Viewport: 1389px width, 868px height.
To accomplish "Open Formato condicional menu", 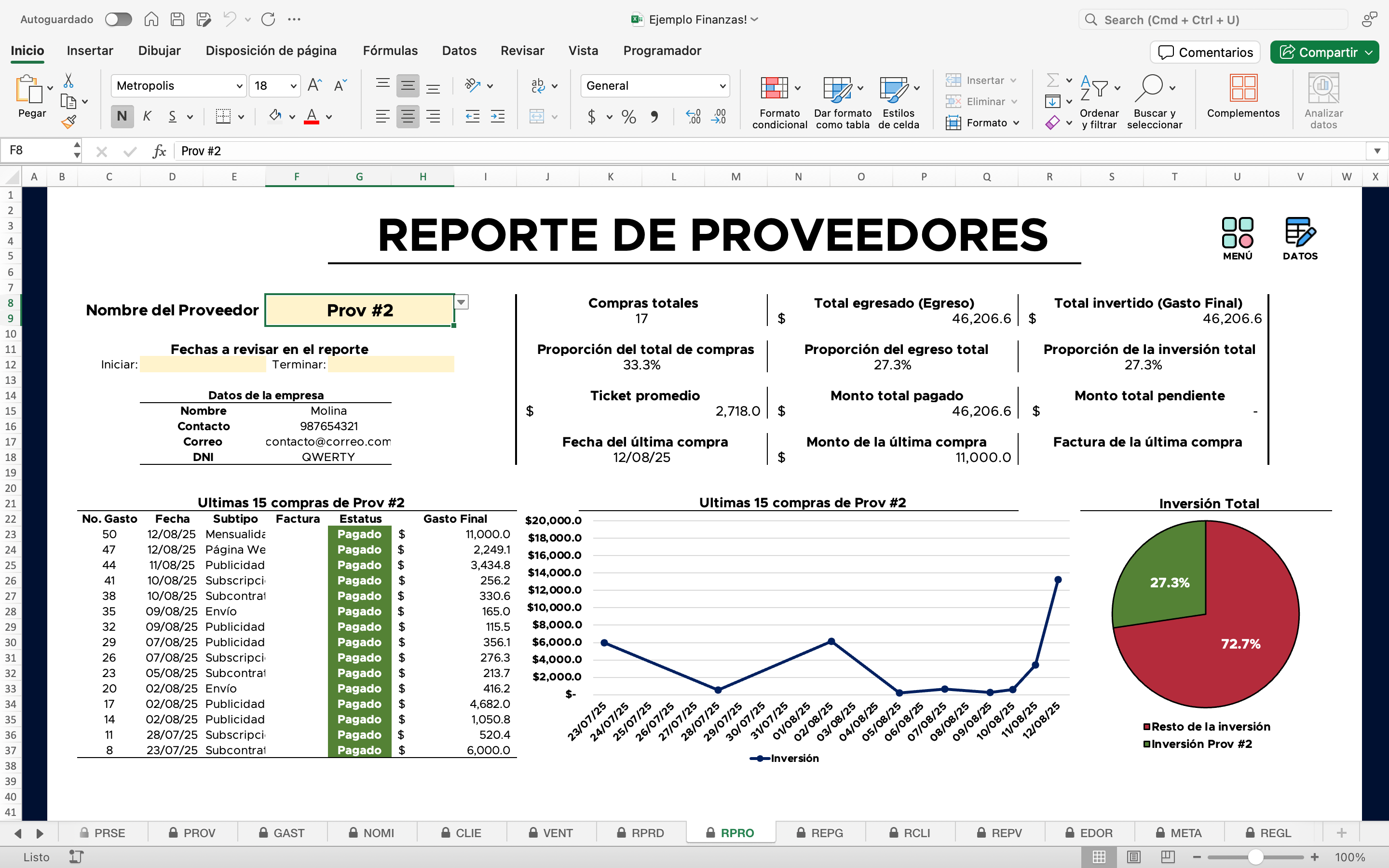I will click(x=779, y=102).
